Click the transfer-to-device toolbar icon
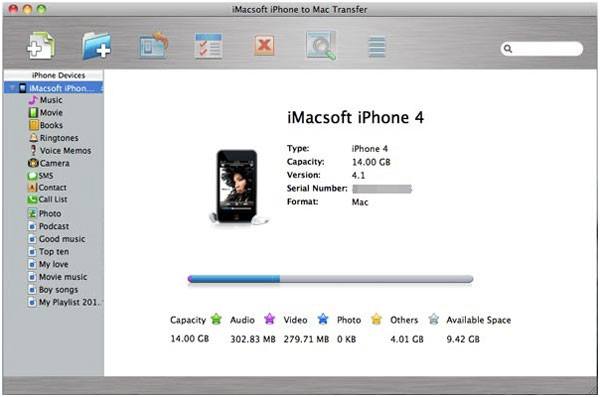The width and height of the screenshot is (600, 397). pyautogui.click(x=153, y=46)
